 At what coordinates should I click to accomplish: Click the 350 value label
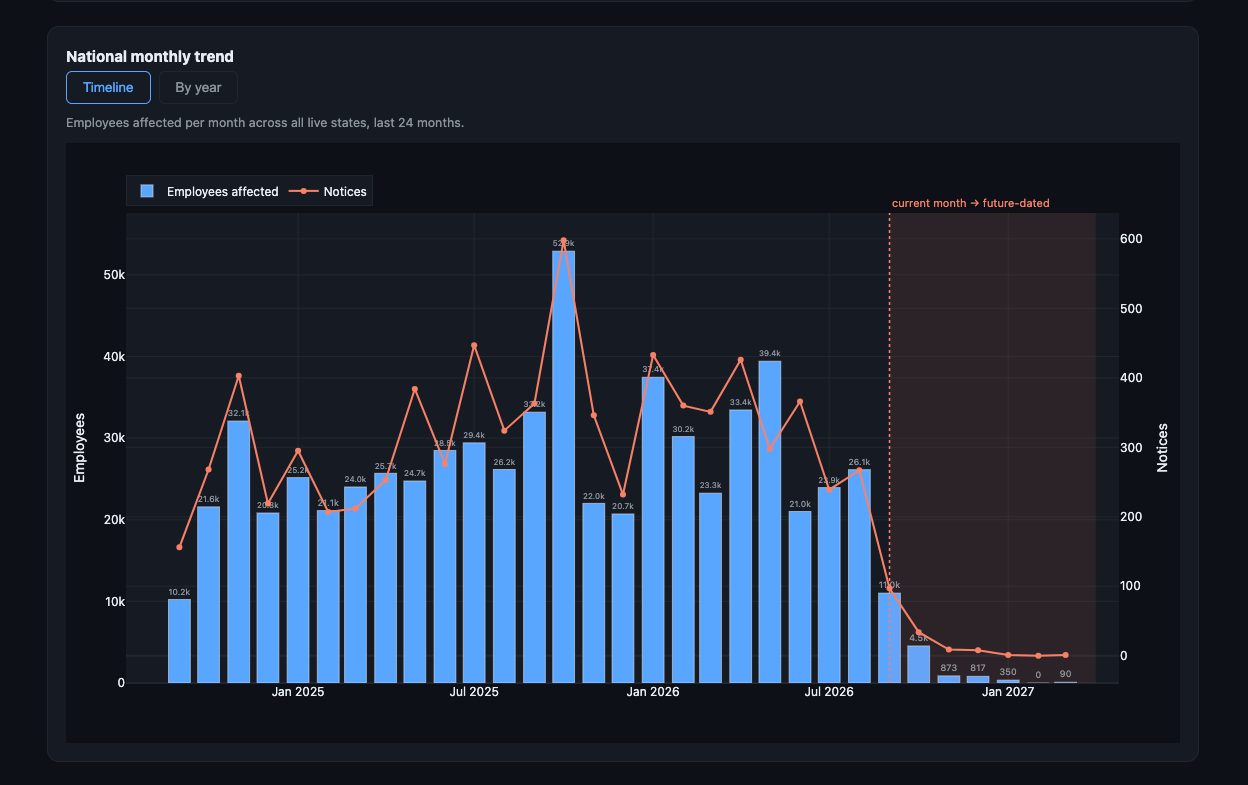(1008, 672)
